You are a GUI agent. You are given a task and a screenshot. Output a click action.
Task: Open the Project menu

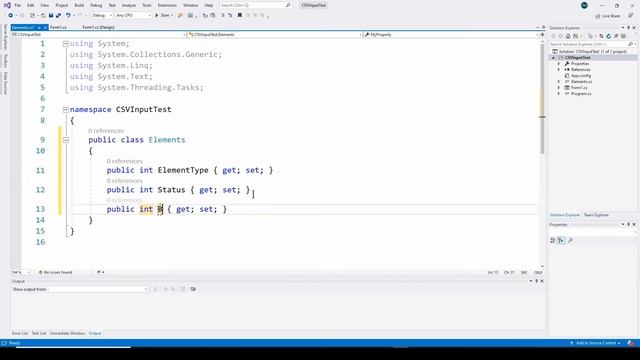pyautogui.click(x=62, y=5)
